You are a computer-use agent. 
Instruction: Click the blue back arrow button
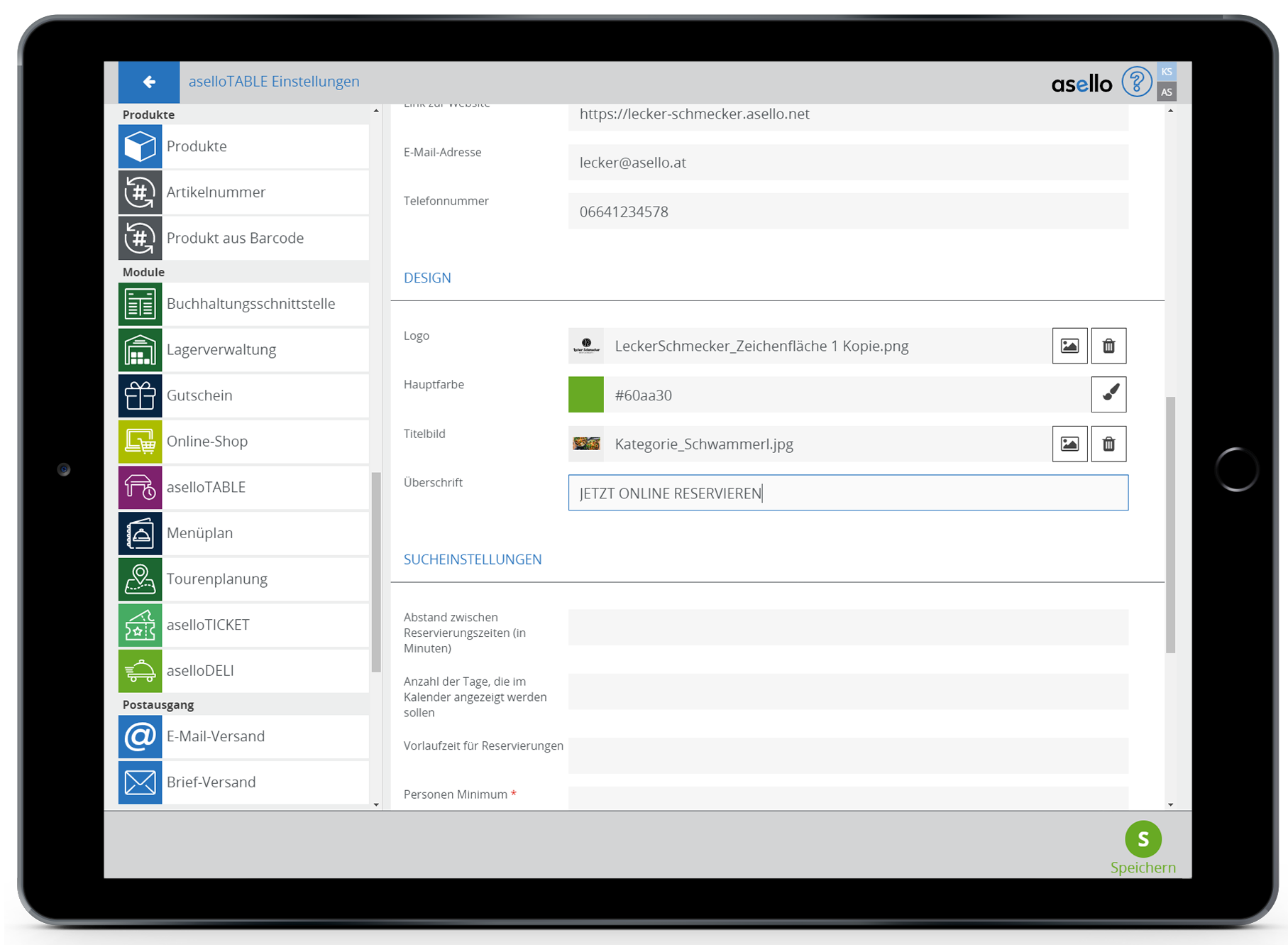[149, 82]
